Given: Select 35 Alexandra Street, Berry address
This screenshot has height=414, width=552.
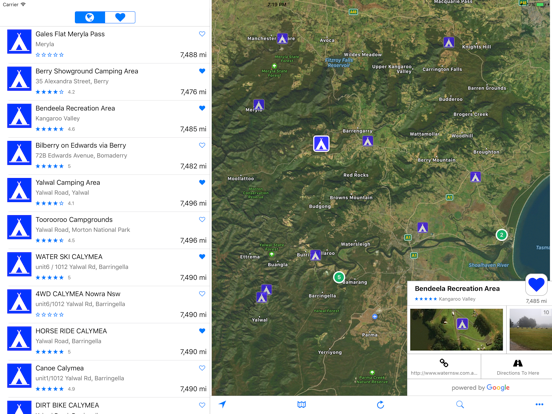Looking at the screenshot, I should pyautogui.click(x=72, y=81).
